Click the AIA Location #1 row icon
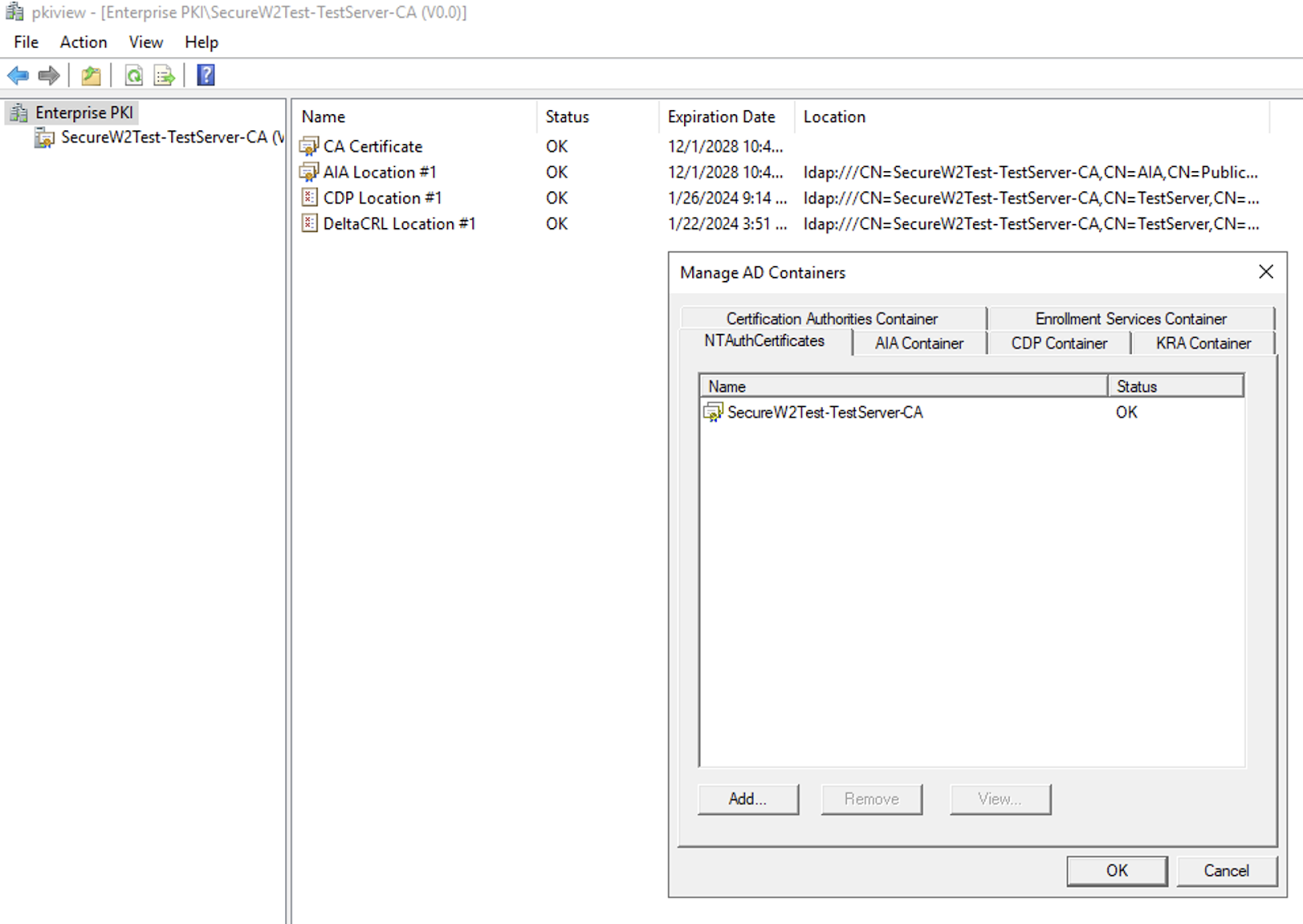The width and height of the screenshot is (1303, 924). click(x=309, y=172)
